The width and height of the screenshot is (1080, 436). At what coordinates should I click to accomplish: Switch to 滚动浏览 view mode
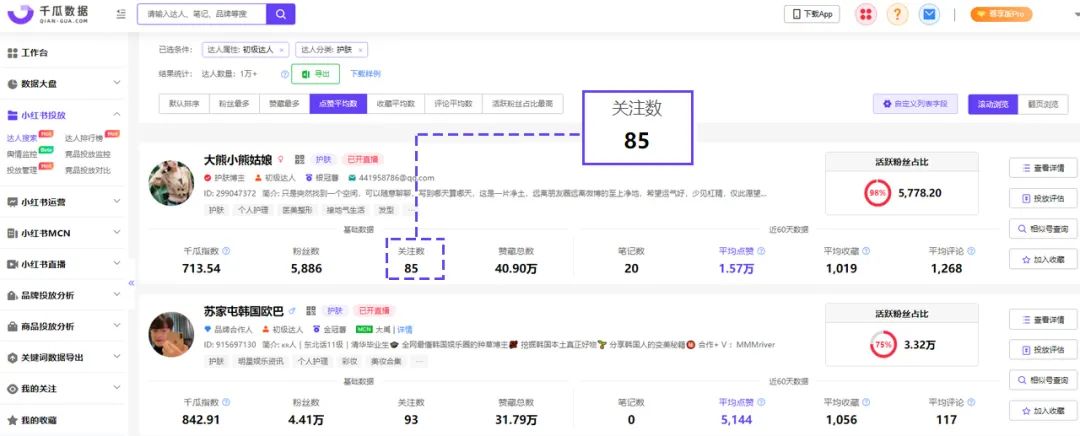click(993, 104)
